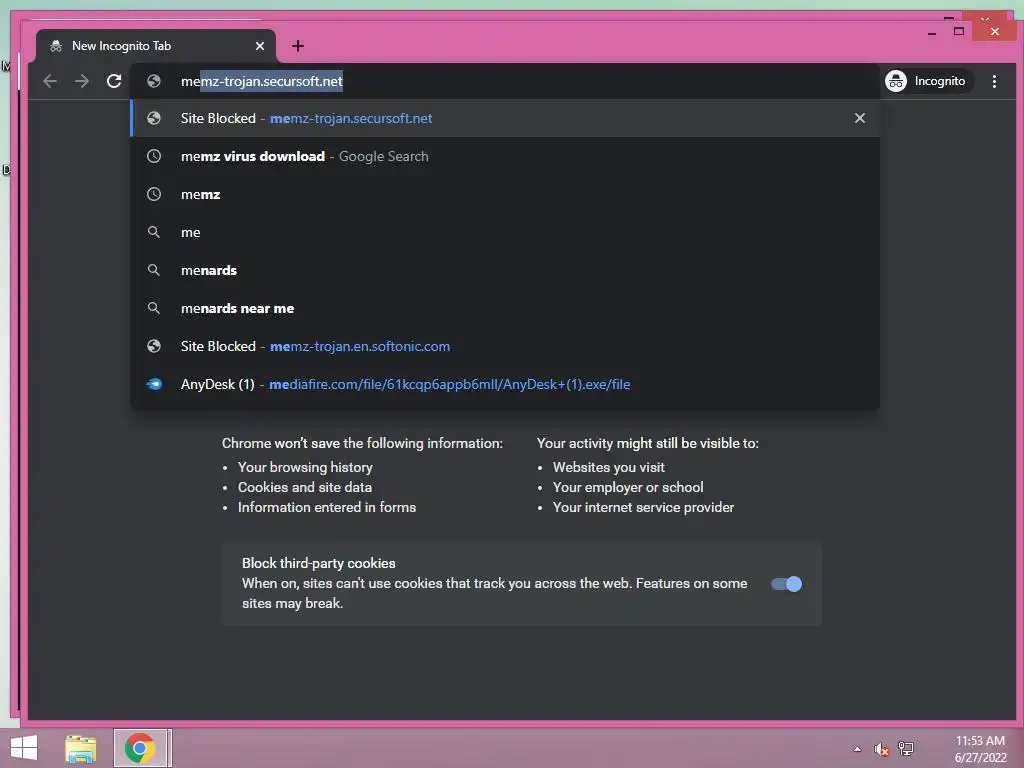Screen dimensions: 1024x768
Task: Choose the 'menards near me' suggestion
Action: tap(504, 308)
